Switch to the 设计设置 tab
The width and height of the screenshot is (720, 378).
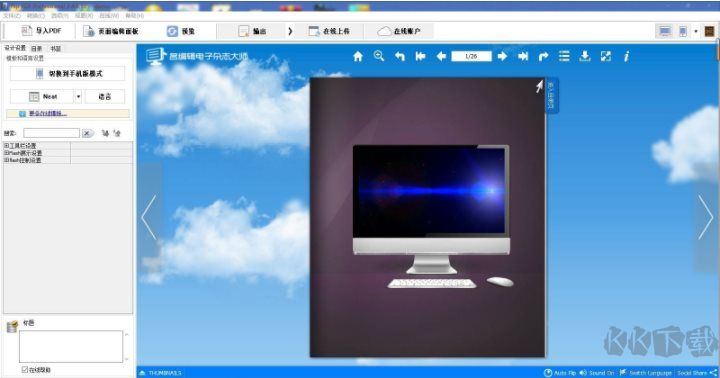[15, 48]
